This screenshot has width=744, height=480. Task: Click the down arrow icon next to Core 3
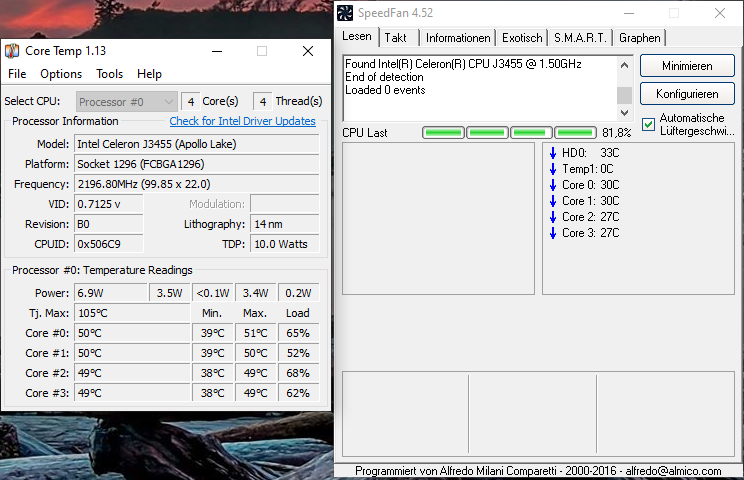pyautogui.click(x=553, y=233)
